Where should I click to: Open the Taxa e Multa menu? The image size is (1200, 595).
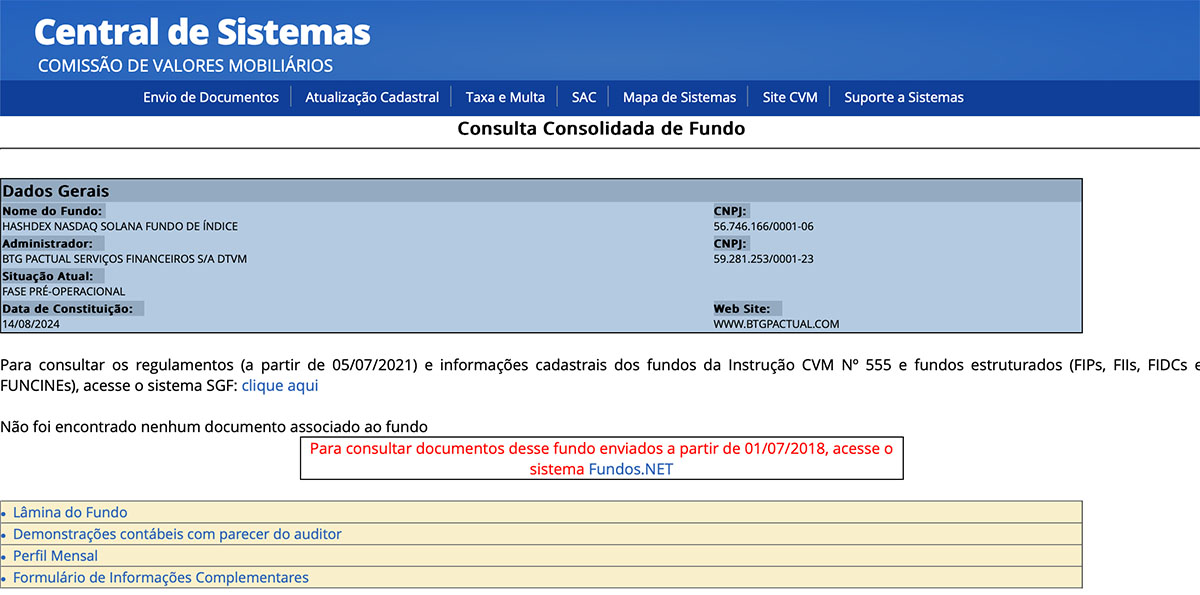coord(505,97)
